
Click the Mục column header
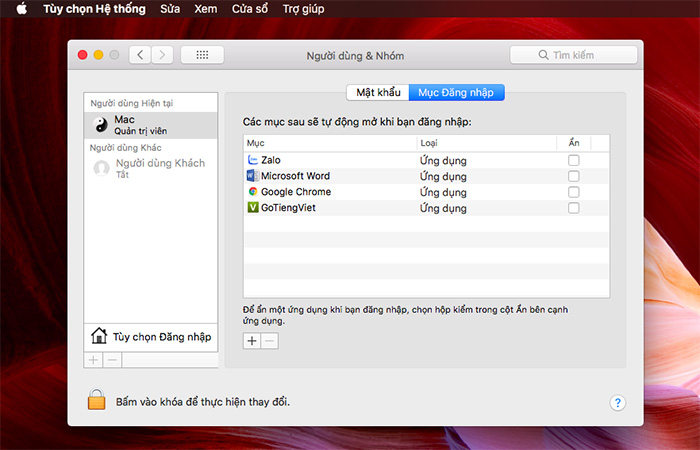pyautogui.click(x=330, y=143)
